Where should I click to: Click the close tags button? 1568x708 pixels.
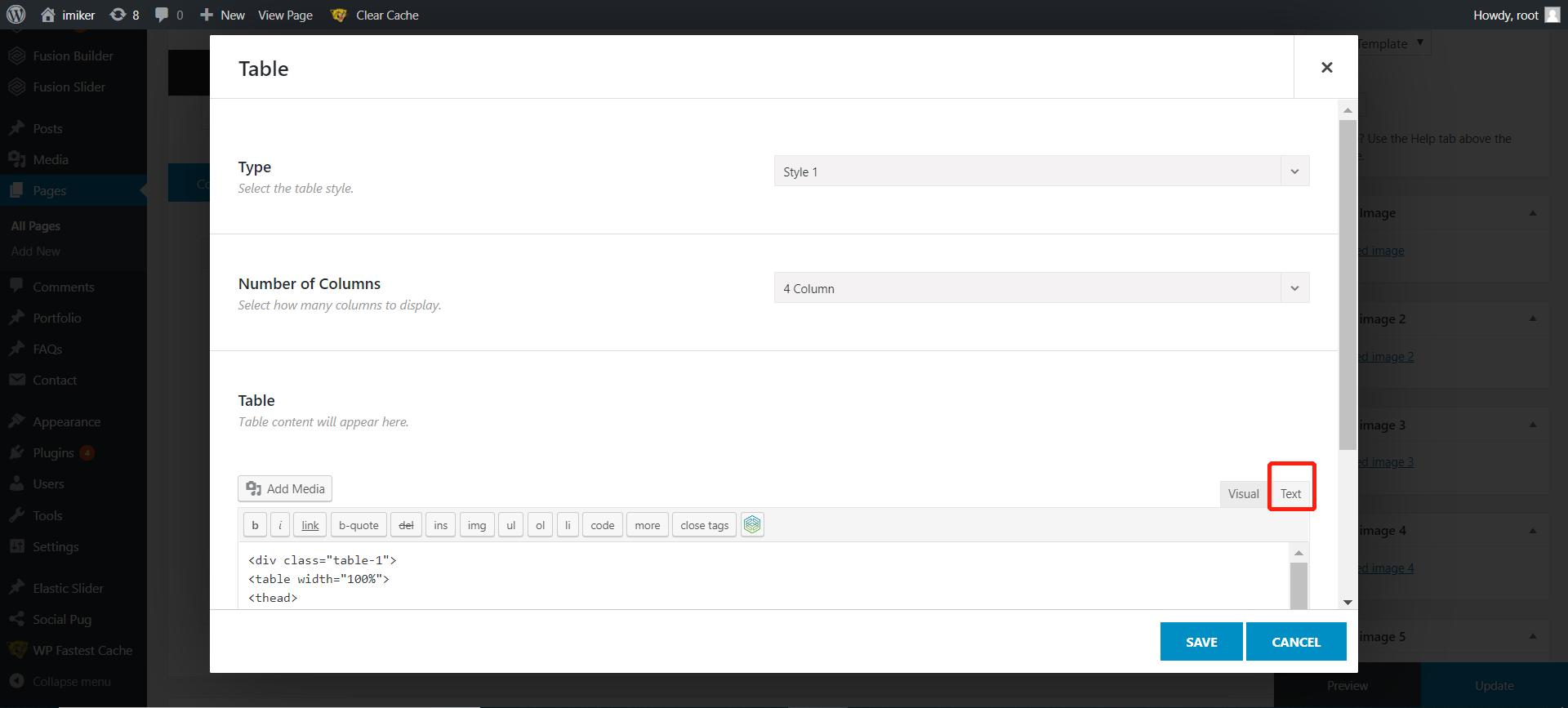coord(705,525)
